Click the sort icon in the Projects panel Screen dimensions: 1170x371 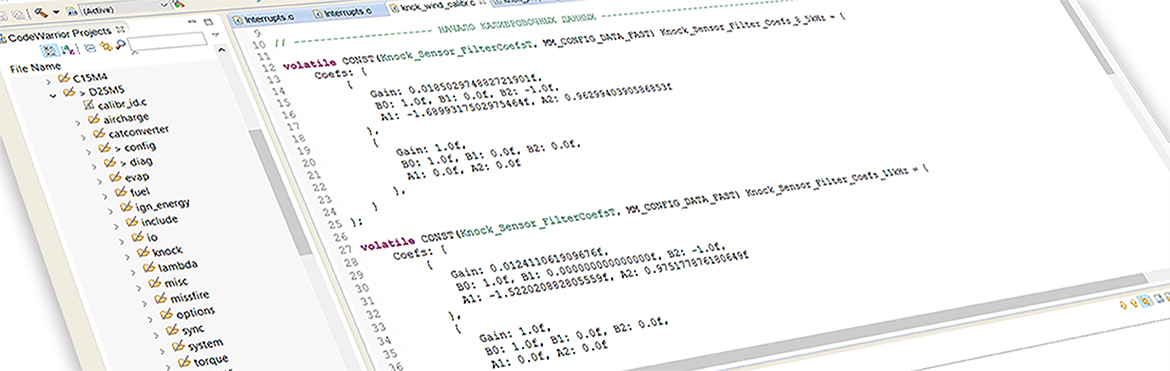pyautogui.click(x=68, y=49)
